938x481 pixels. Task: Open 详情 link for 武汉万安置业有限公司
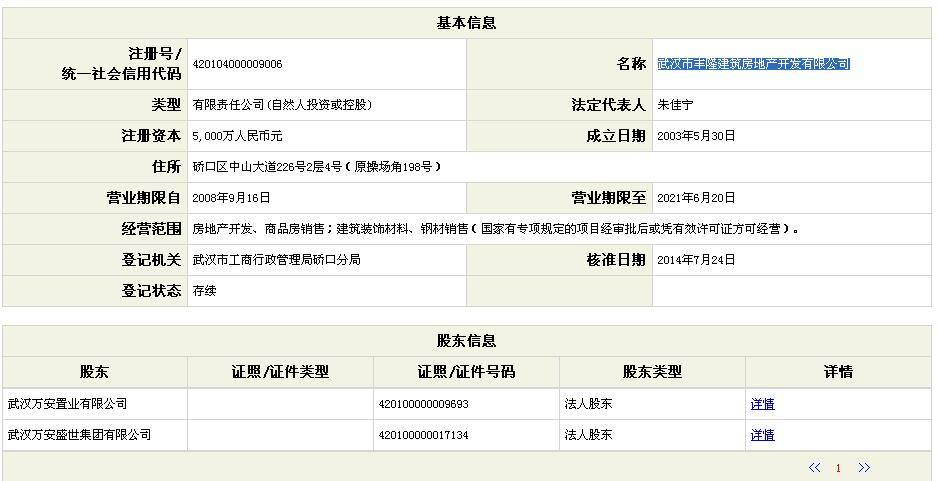point(762,404)
